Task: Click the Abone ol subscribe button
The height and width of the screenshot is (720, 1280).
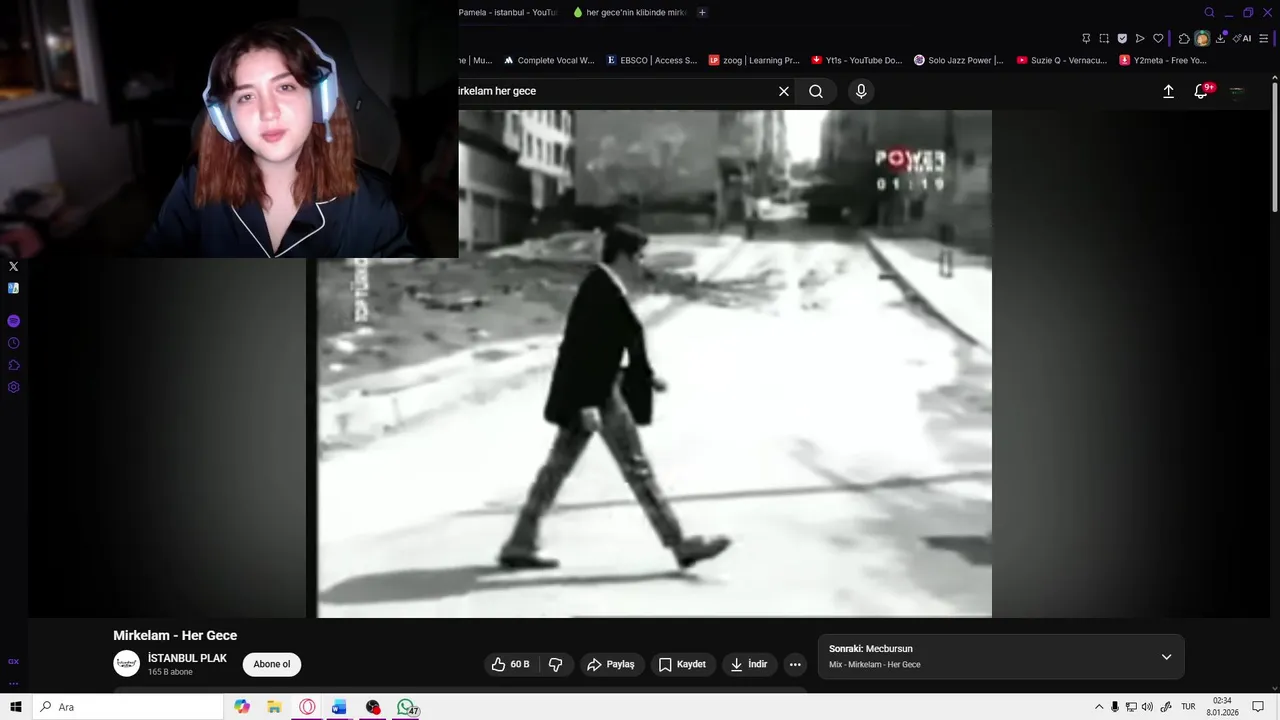Action: click(272, 664)
